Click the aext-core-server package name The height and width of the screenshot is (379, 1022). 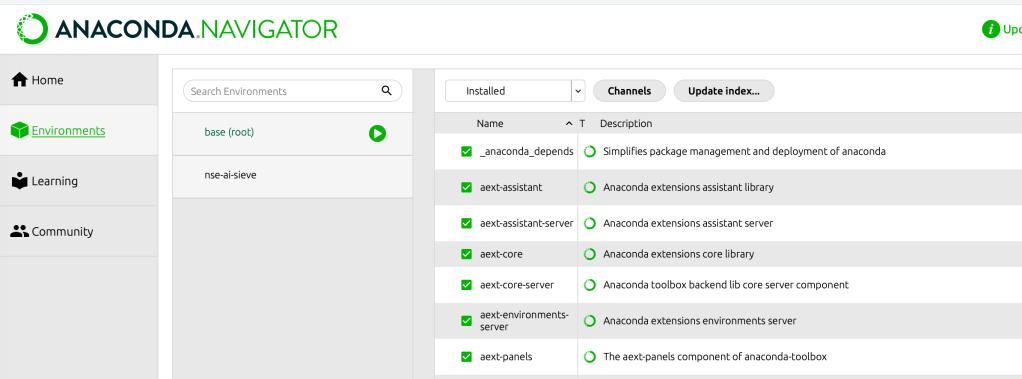[517, 285]
